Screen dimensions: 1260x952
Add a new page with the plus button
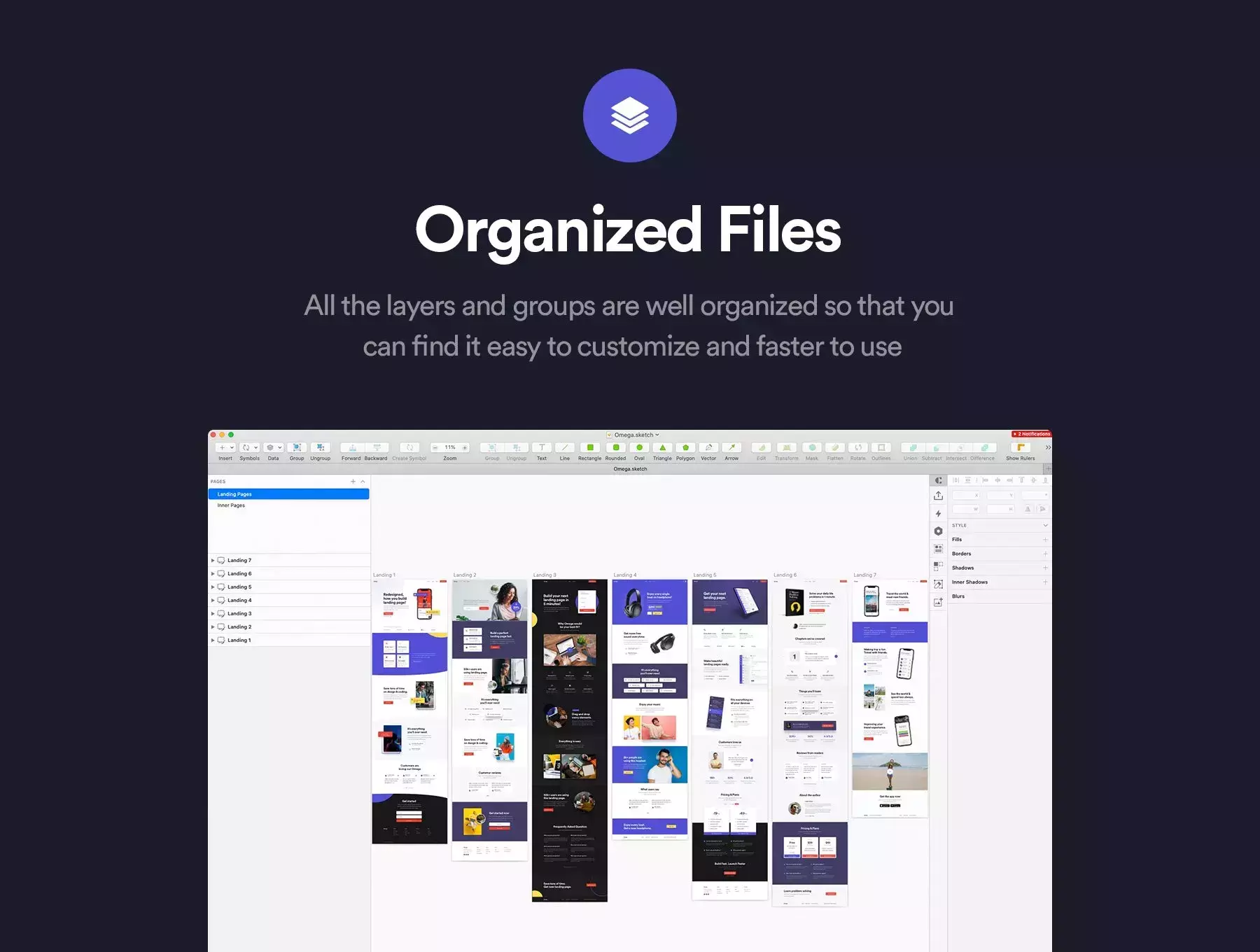353,482
